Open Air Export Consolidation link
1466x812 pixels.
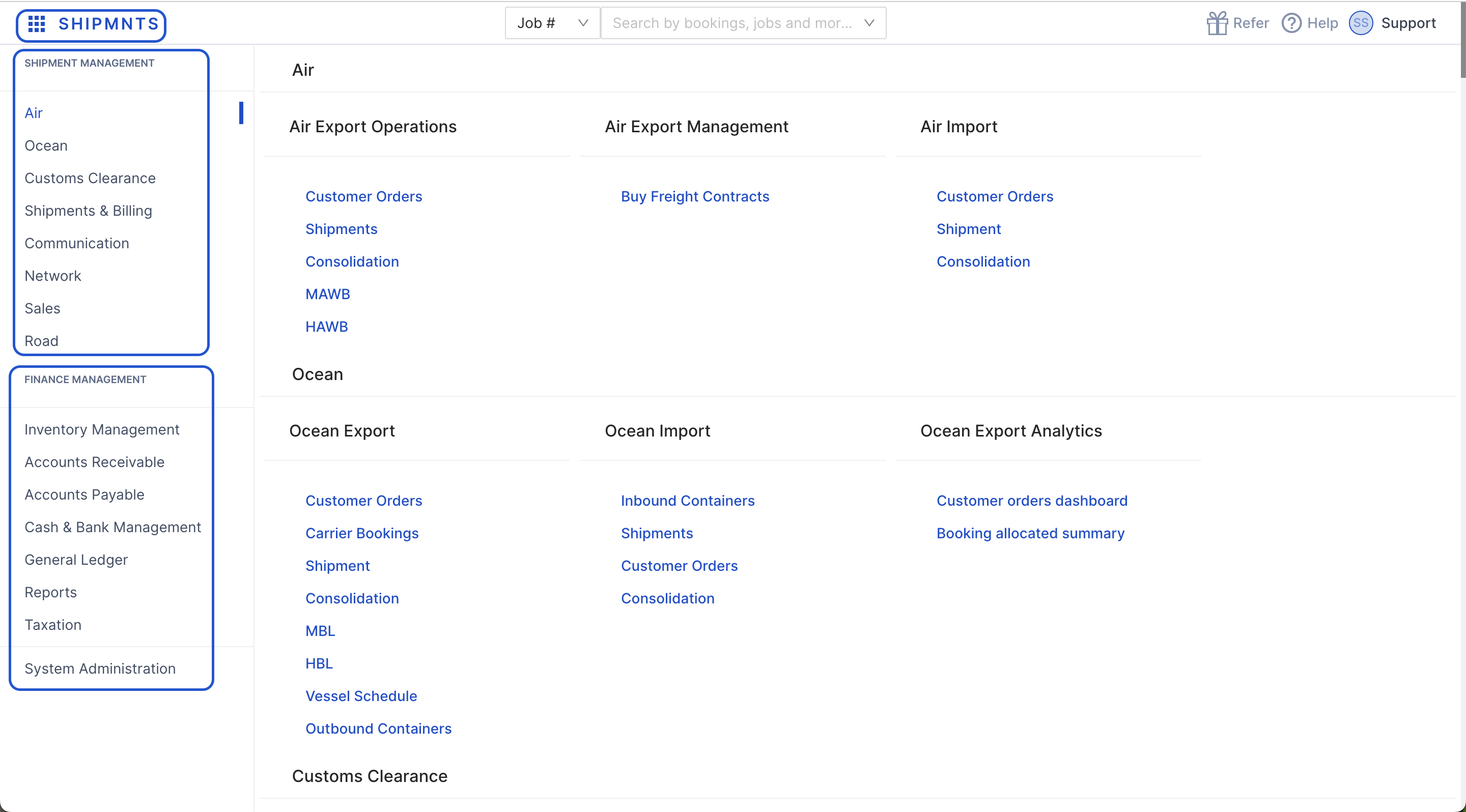(352, 262)
